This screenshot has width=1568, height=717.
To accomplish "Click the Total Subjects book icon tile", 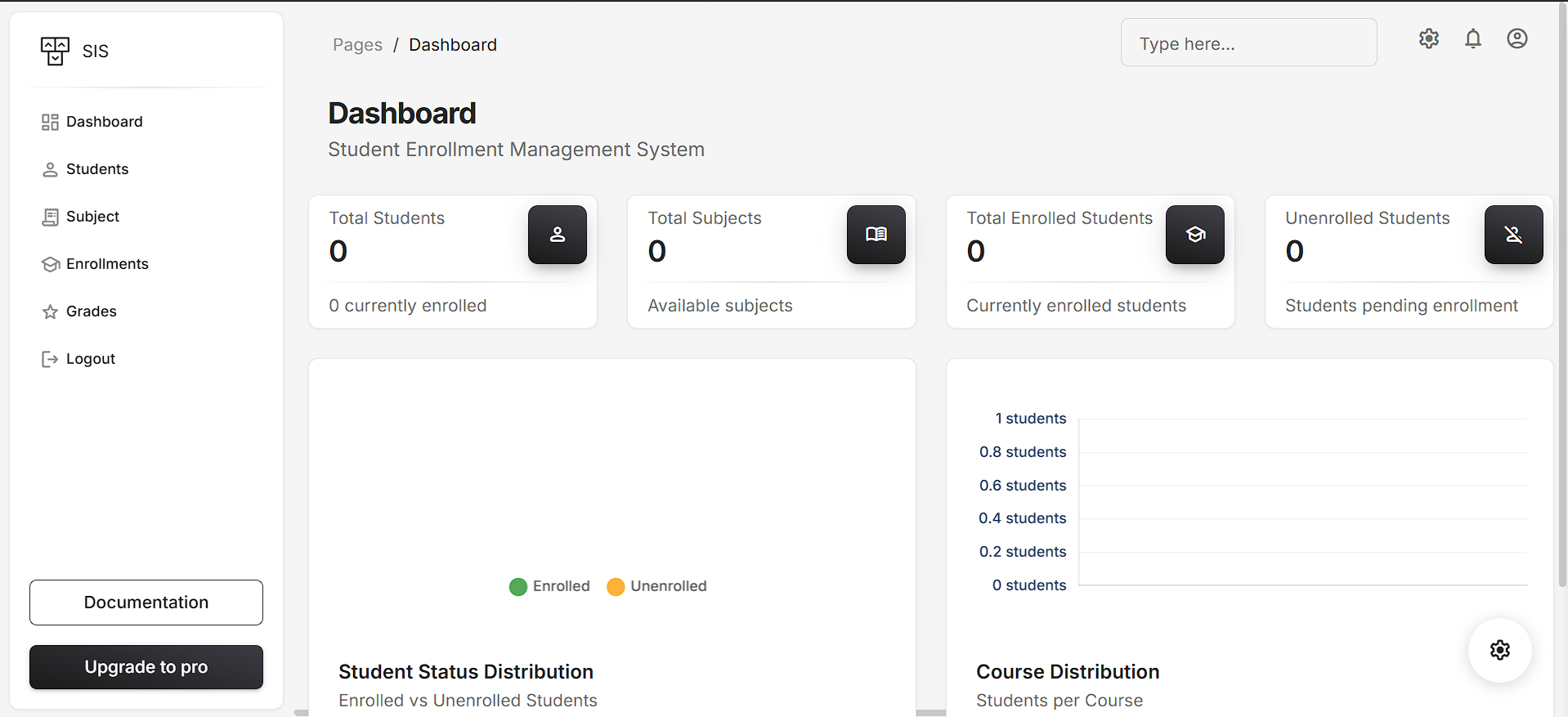I will pyautogui.click(x=876, y=235).
